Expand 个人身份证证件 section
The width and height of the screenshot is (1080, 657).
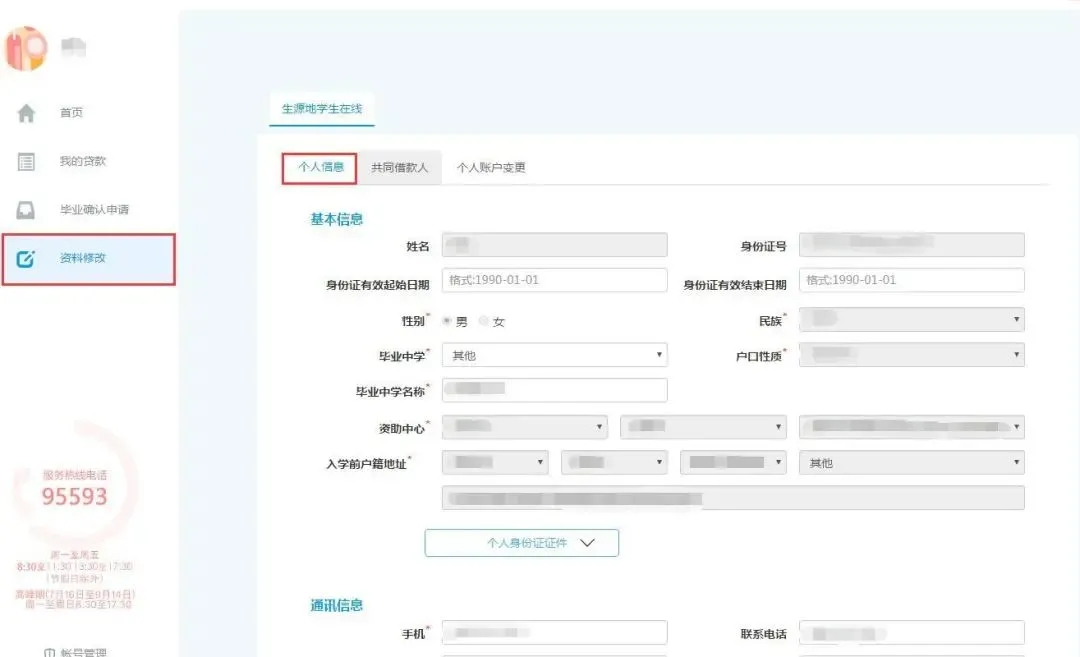point(521,543)
